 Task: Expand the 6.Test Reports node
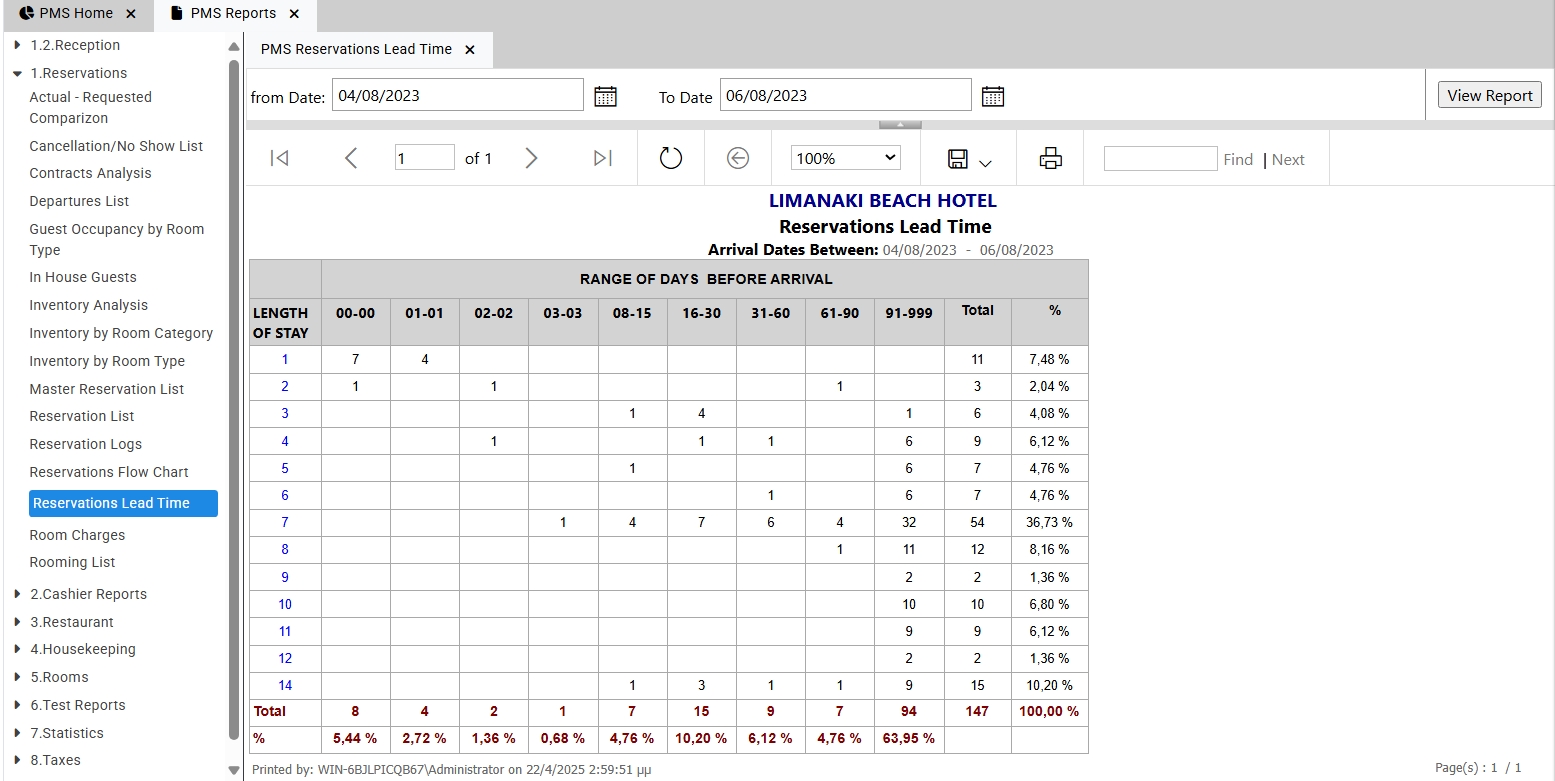pos(18,705)
